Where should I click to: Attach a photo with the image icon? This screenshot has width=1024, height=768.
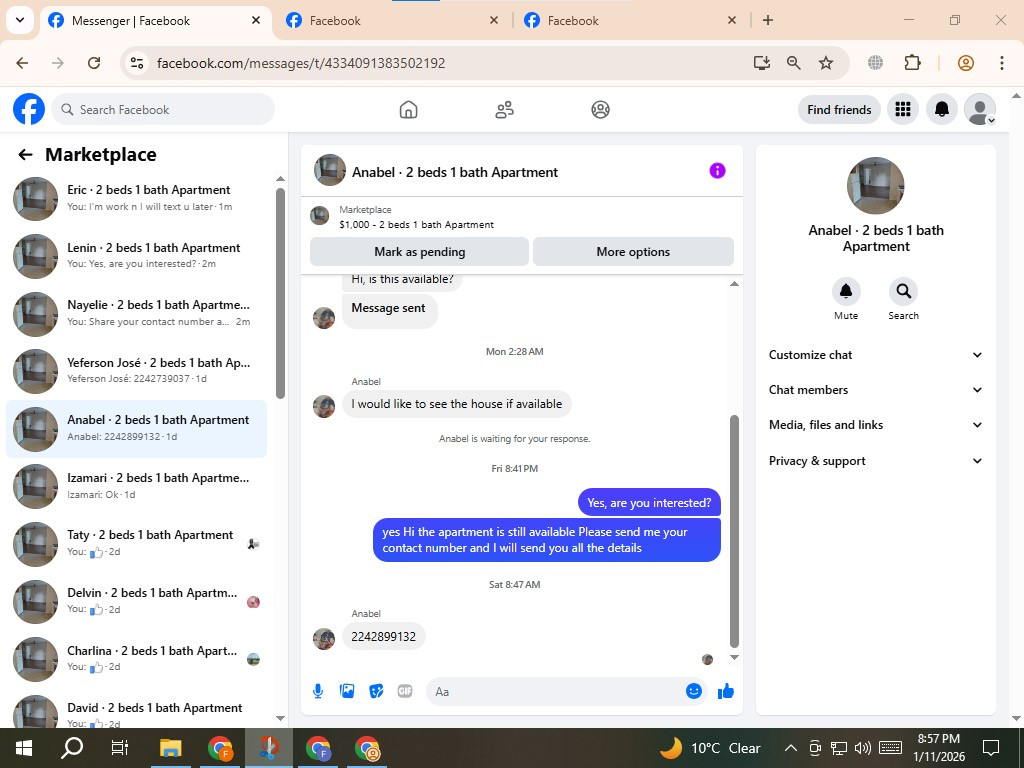347,691
